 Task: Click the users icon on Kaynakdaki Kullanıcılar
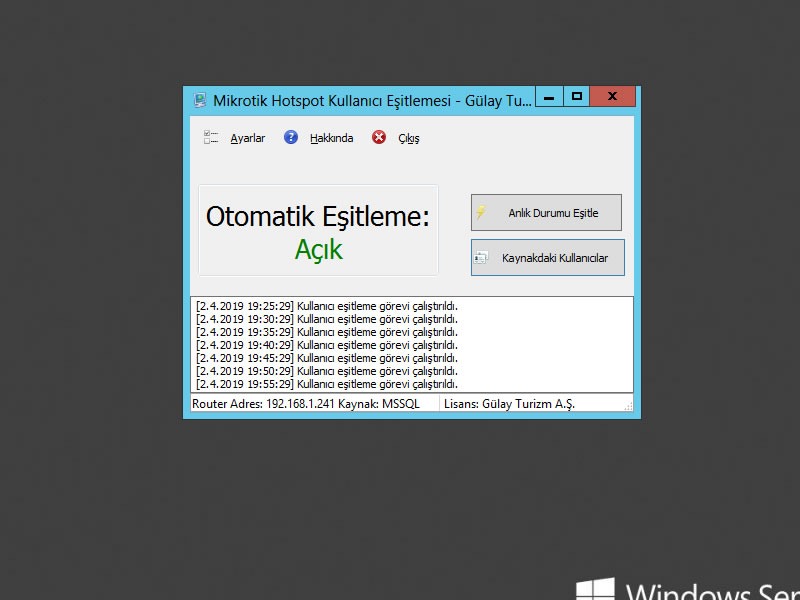coord(481,258)
